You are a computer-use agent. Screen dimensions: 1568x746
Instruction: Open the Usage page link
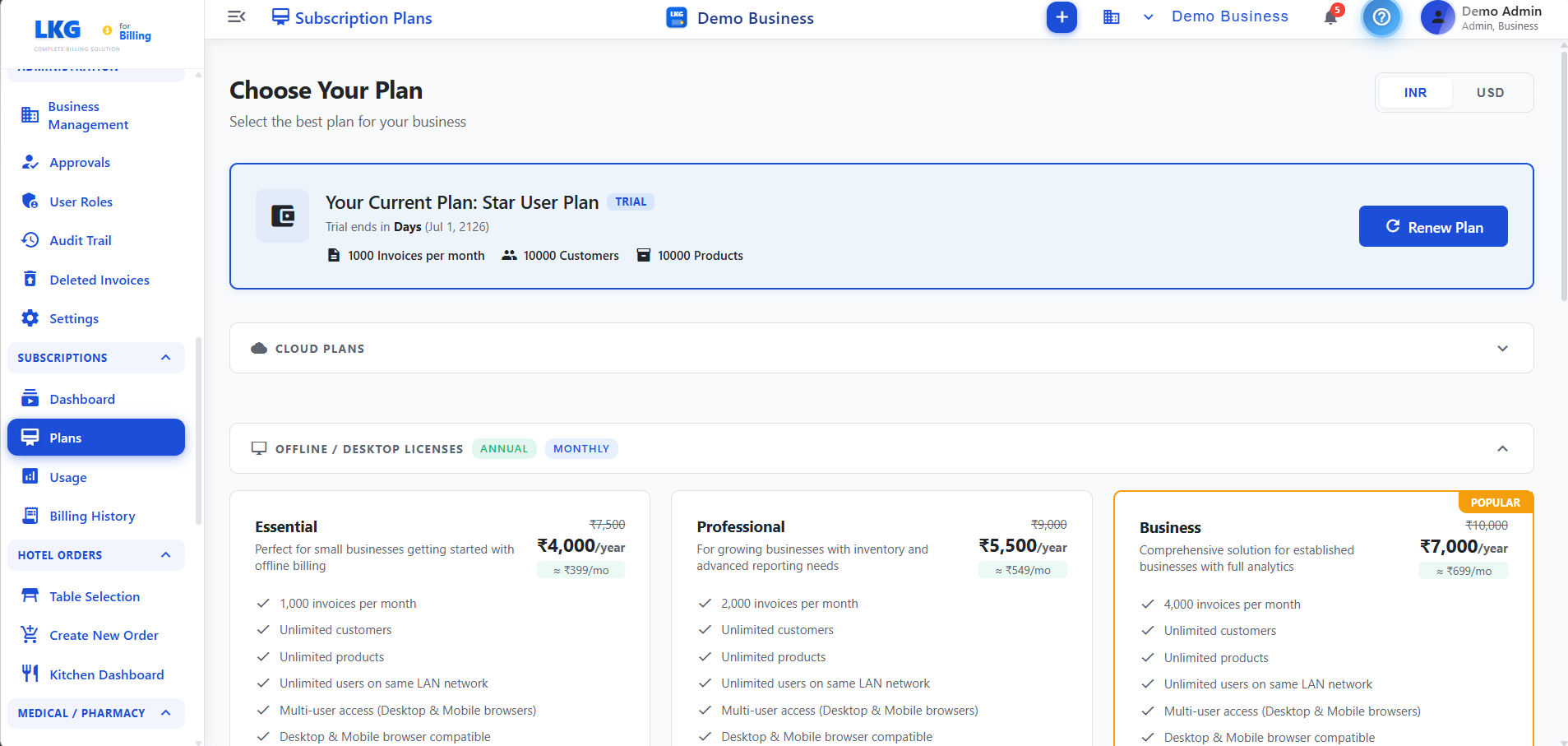(67, 477)
